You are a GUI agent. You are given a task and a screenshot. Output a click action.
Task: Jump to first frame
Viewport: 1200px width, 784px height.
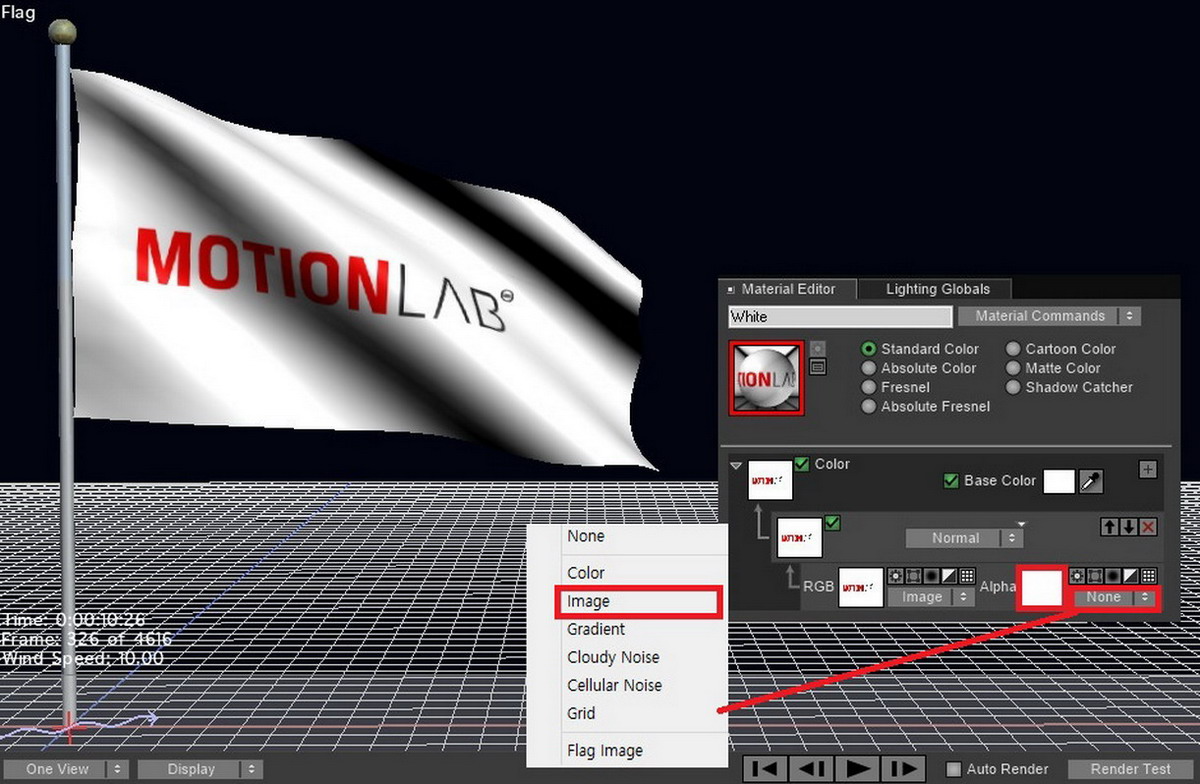(x=763, y=769)
